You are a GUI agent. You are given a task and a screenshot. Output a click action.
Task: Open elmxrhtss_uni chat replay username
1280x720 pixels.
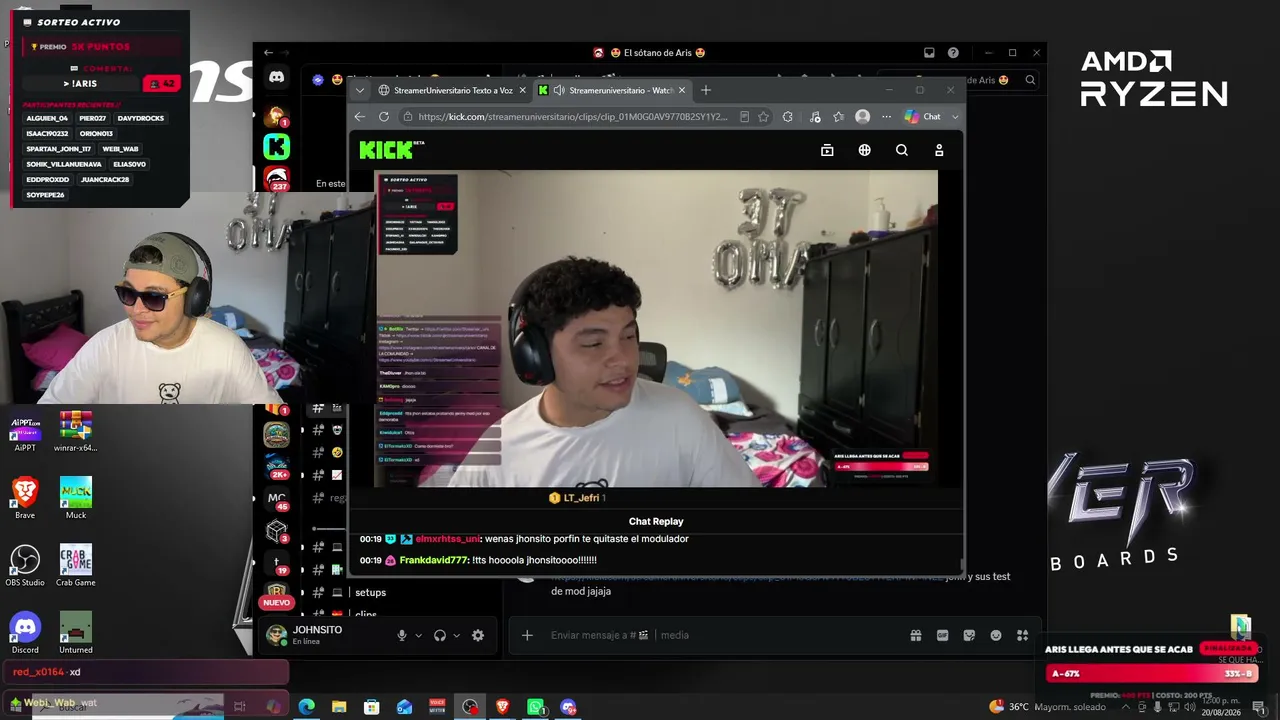[x=447, y=539]
